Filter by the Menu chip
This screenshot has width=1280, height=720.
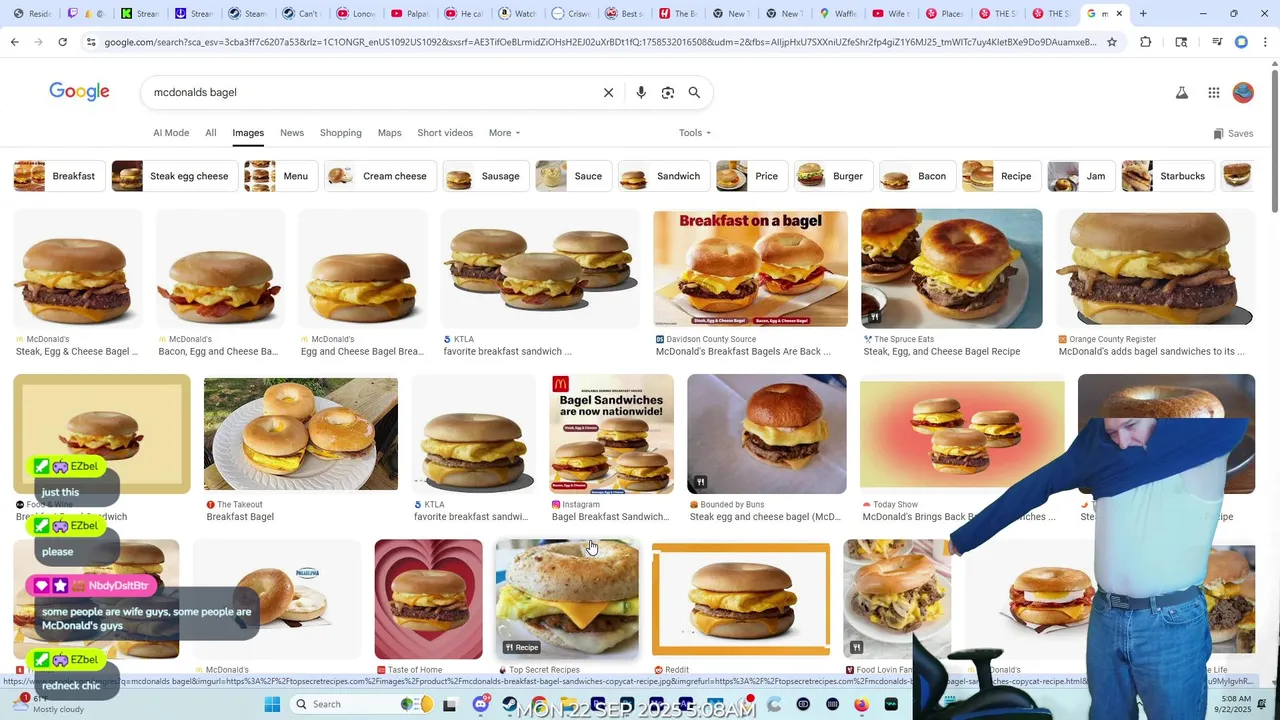tap(281, 176)
